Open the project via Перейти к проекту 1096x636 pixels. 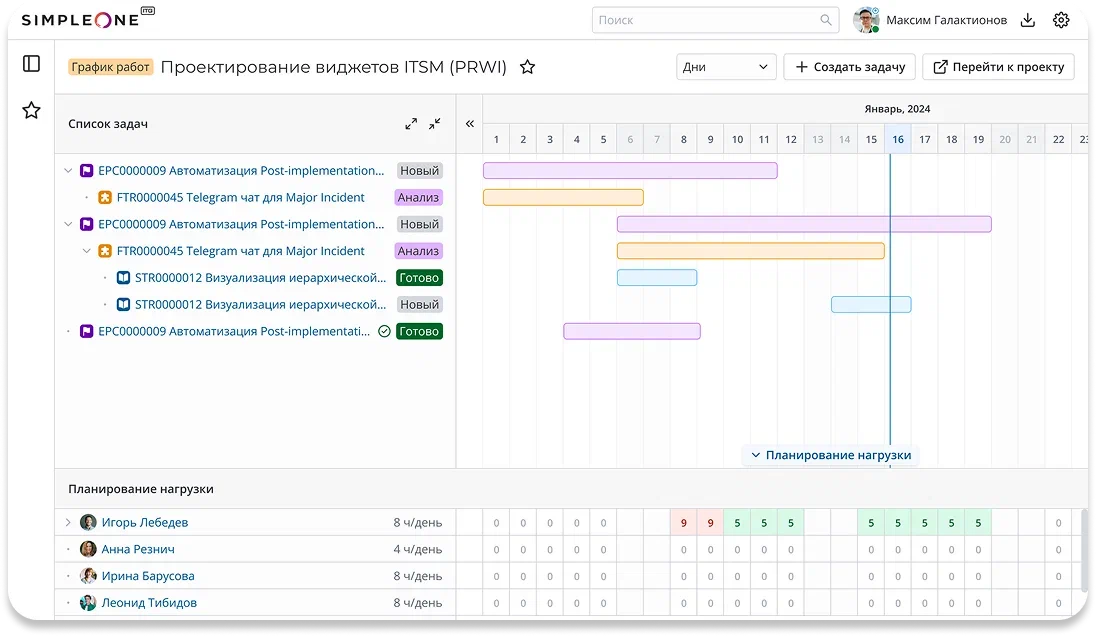(997, 66)
